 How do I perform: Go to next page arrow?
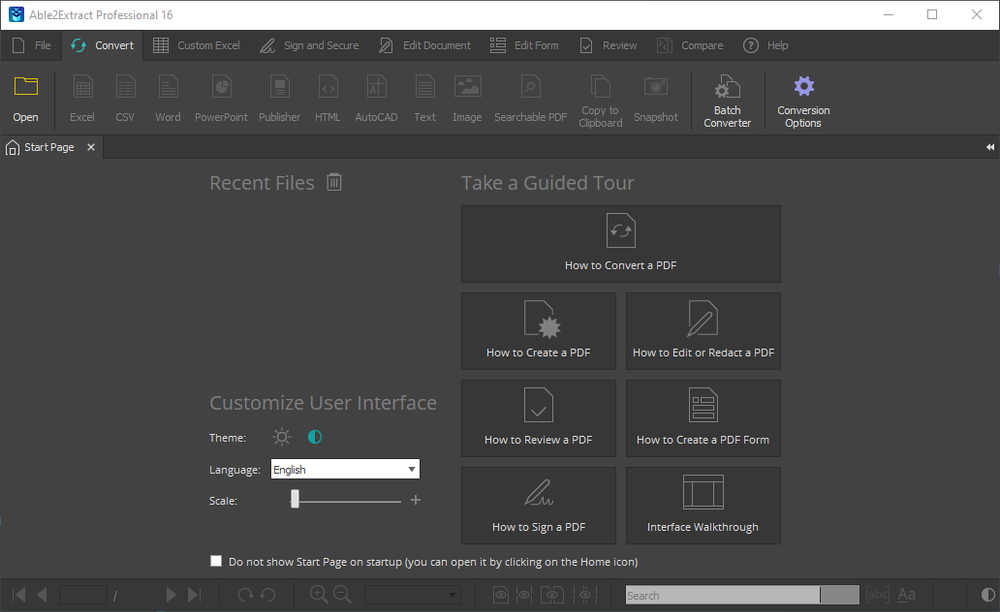click(x=170, y=595)
